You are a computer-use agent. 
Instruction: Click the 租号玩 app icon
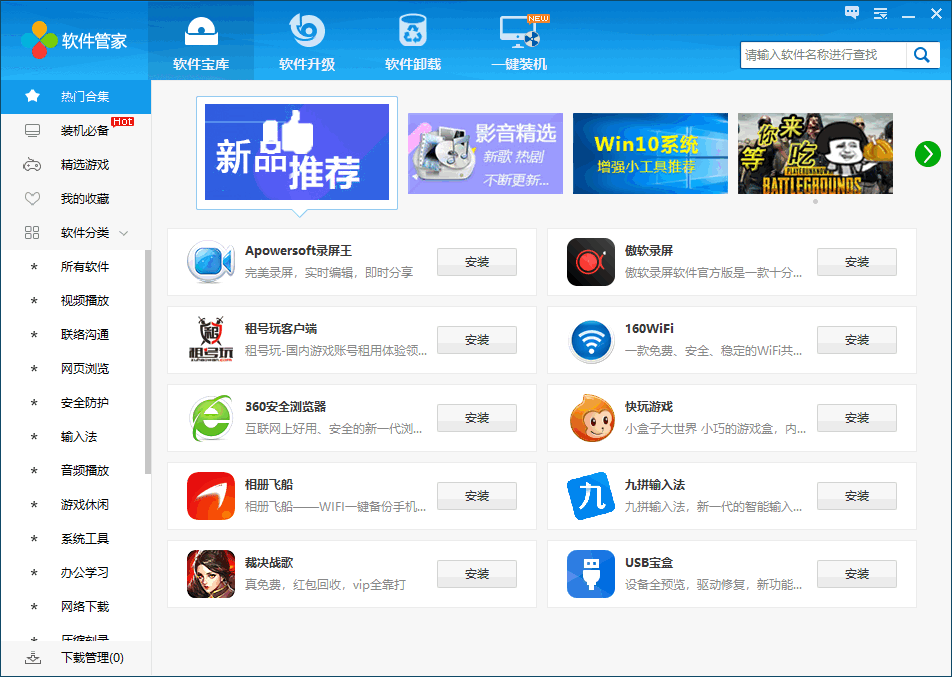(x=211, y=340)
